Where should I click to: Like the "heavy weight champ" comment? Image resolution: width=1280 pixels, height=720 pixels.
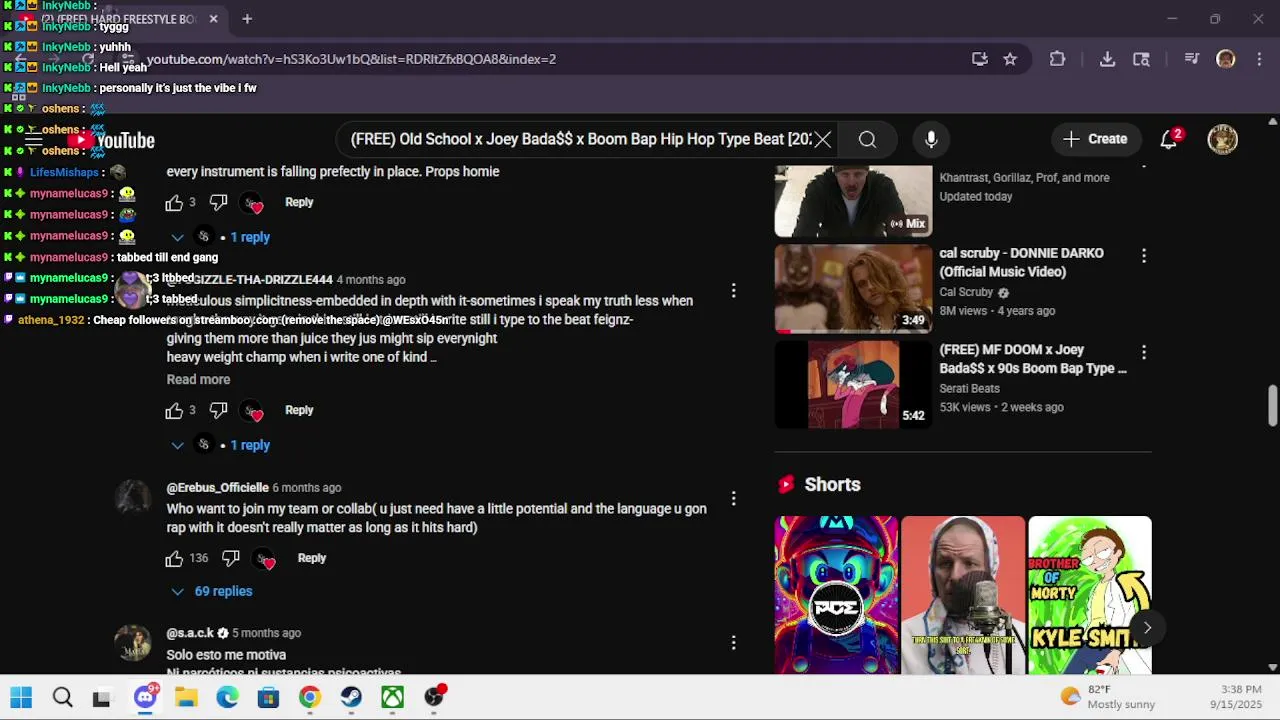click(x=174, y=411)
